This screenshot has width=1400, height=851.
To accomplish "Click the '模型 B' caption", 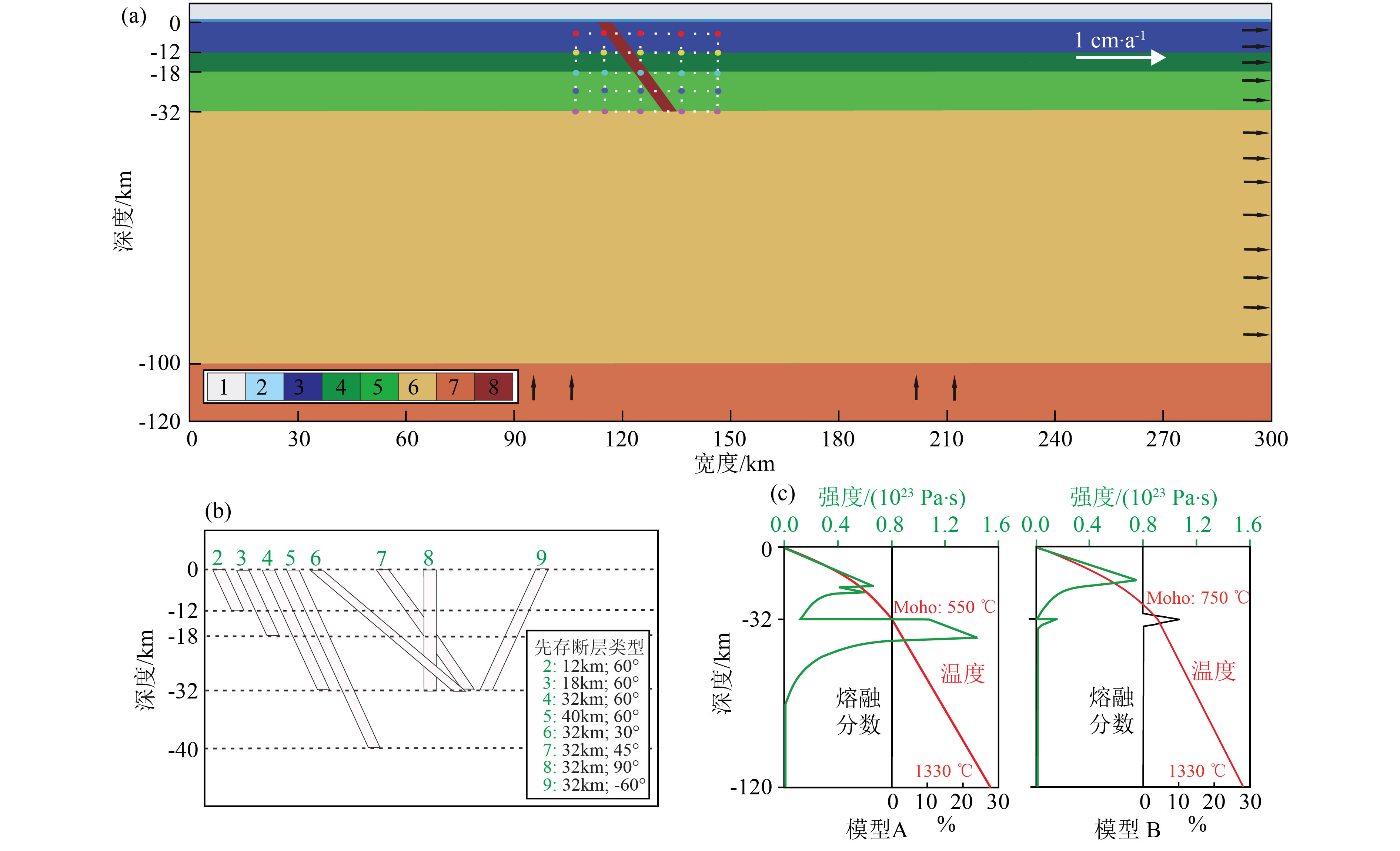I will pyautogui.click(x=1127, y=830).
